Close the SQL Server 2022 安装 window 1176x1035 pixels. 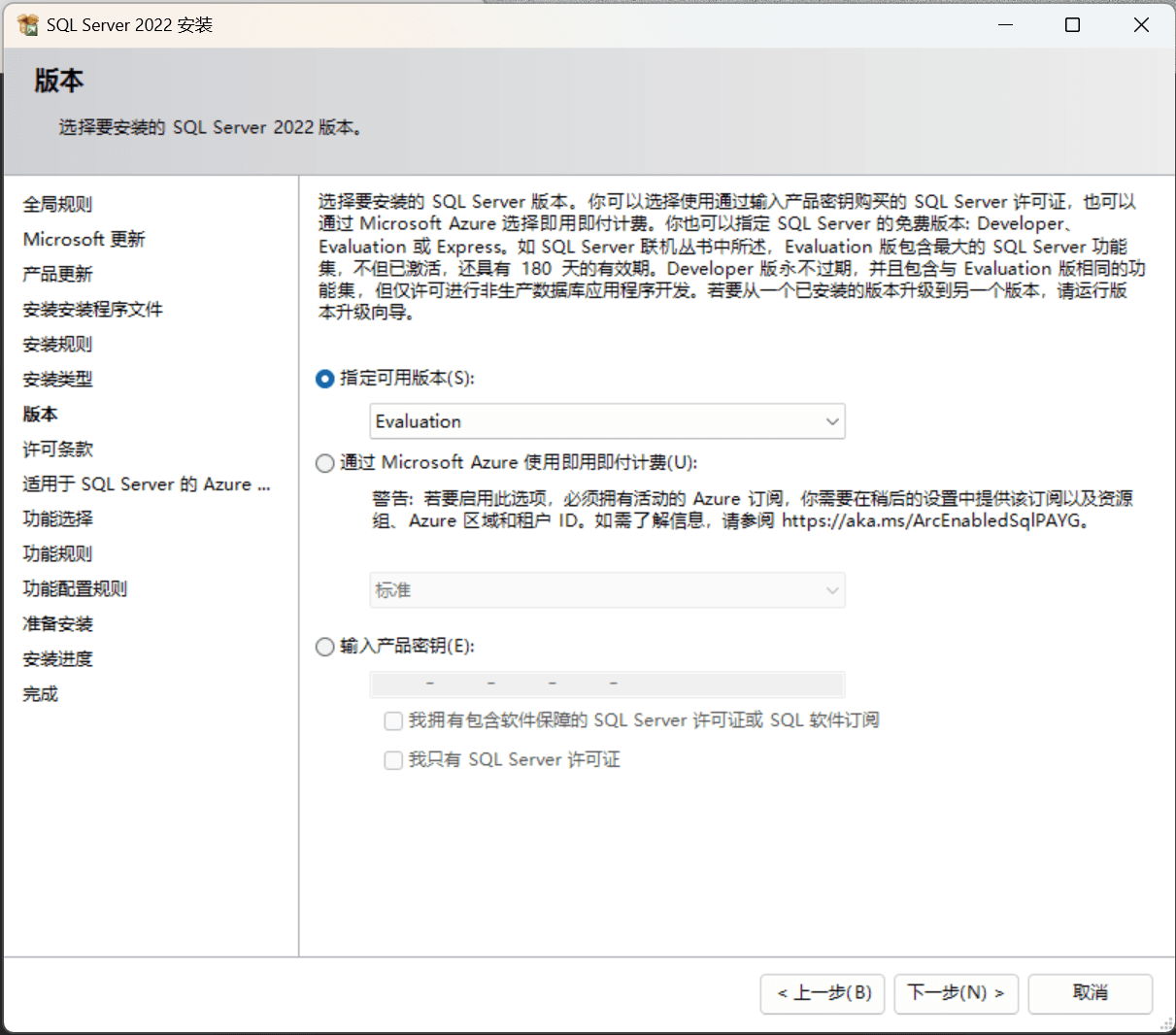pos(1141,24)
